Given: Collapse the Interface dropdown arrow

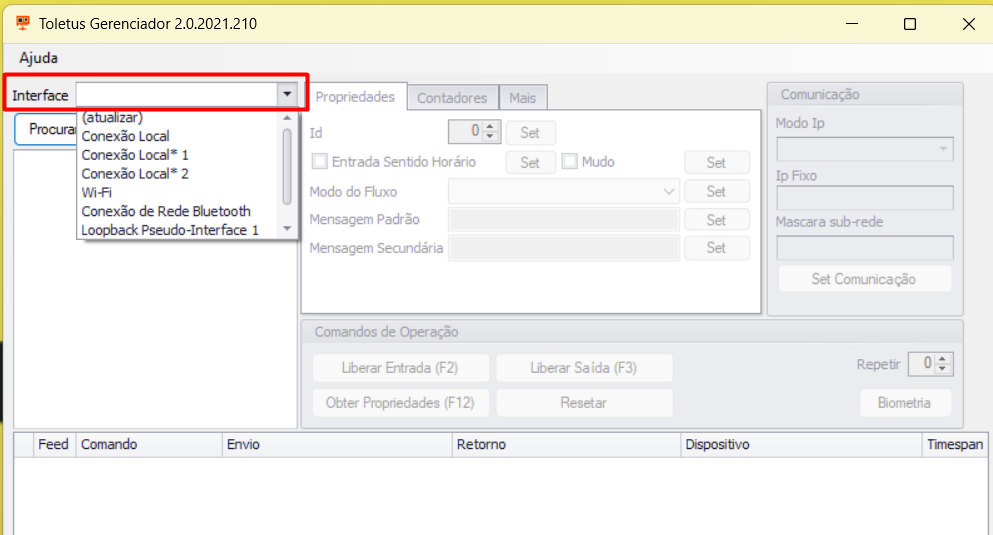Looking at the screenshot, I should (x=287, y=95).
